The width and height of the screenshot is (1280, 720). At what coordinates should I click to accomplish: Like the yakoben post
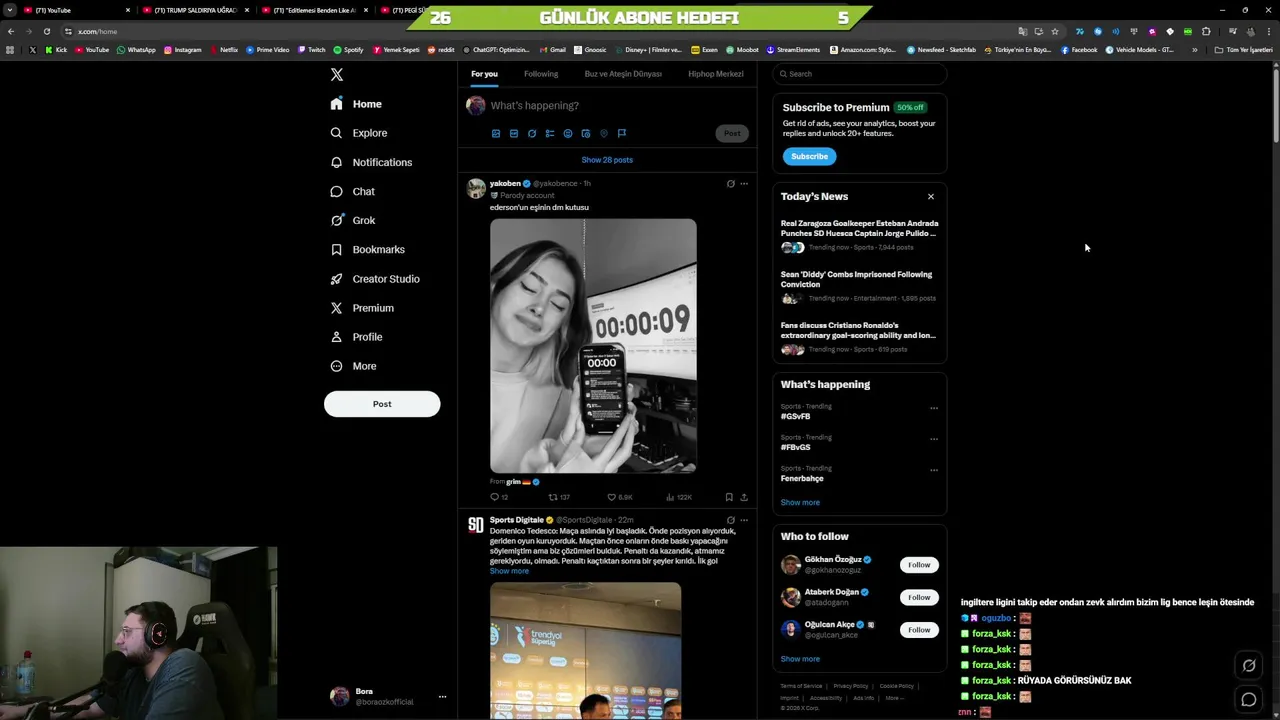click(x=620, y=497)
